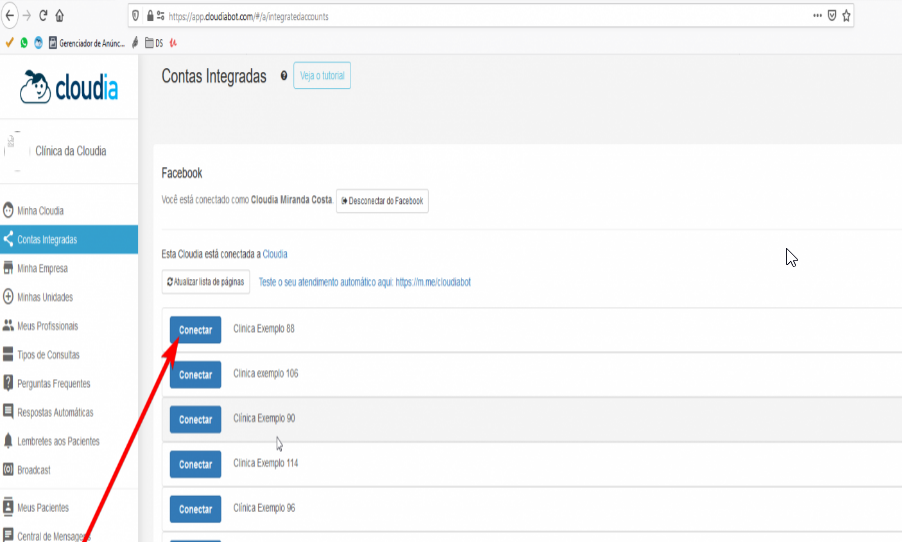902x542 pixels.
Task: Click the padlock site security icon
Action: tap(150, 16)
